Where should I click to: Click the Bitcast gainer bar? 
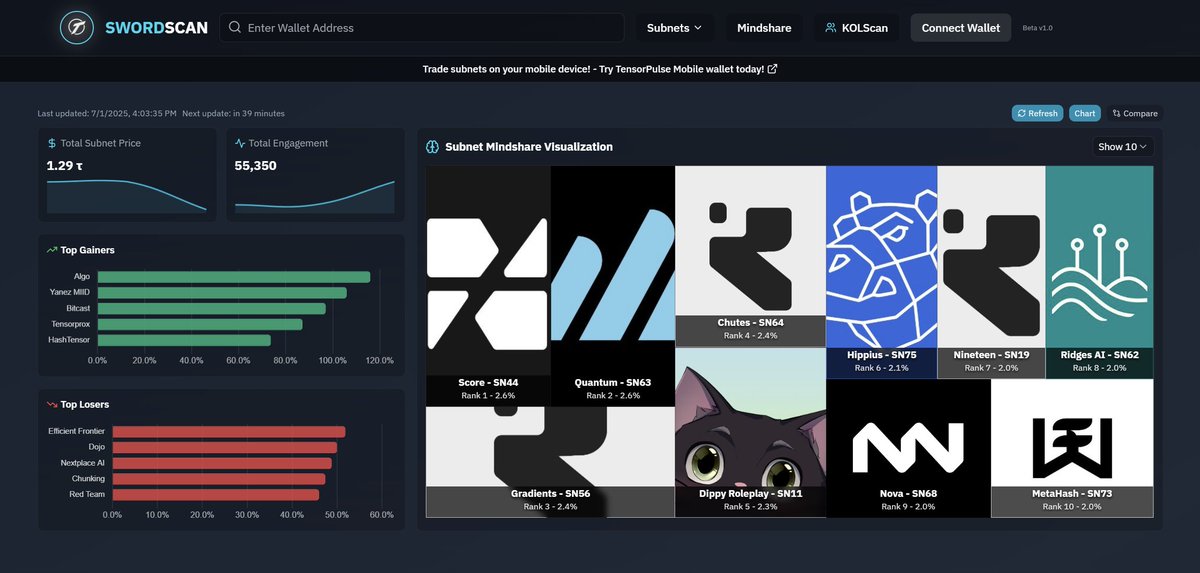pos(211,309)
